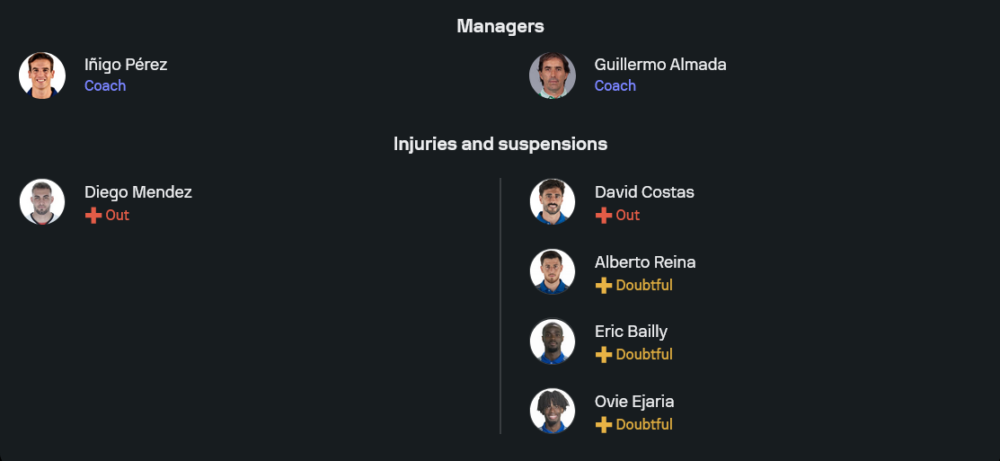View Eric Bailly player name link
This screenshot has height=461, width=1000.
tap(631, 332)
